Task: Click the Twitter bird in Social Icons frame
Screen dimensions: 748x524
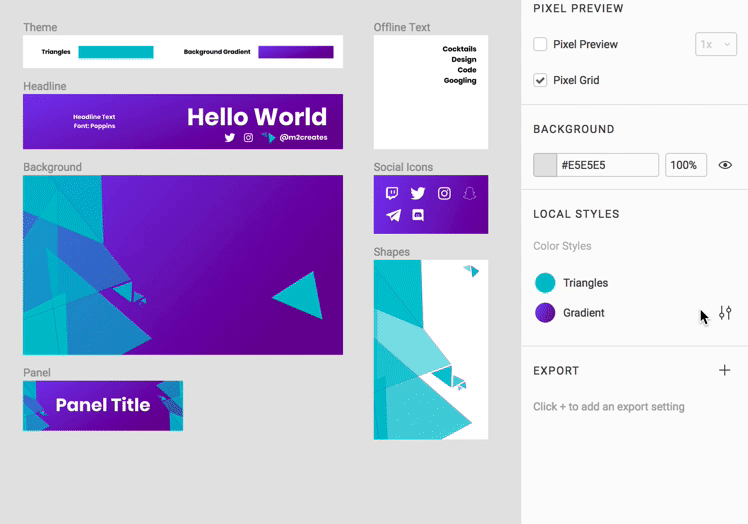Action: tap(418, 194)
